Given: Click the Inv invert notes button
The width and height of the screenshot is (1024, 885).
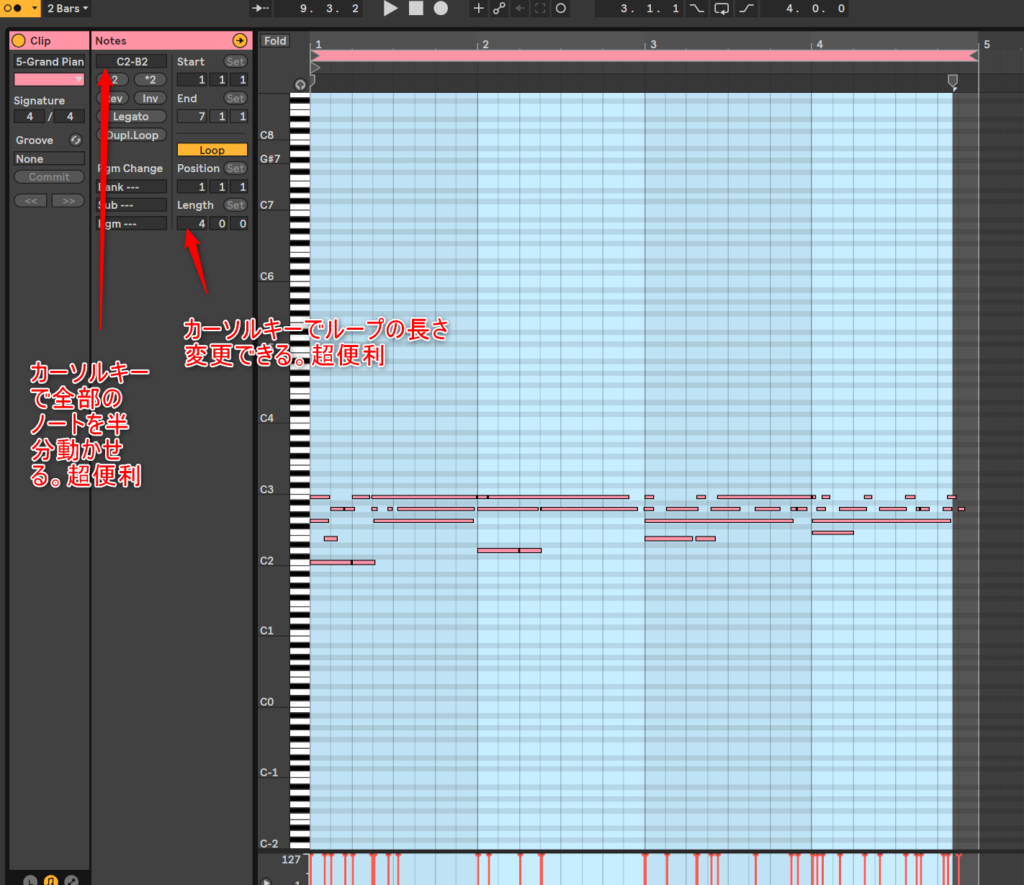Looking at the screenshot, I should (x=150, y=98).
